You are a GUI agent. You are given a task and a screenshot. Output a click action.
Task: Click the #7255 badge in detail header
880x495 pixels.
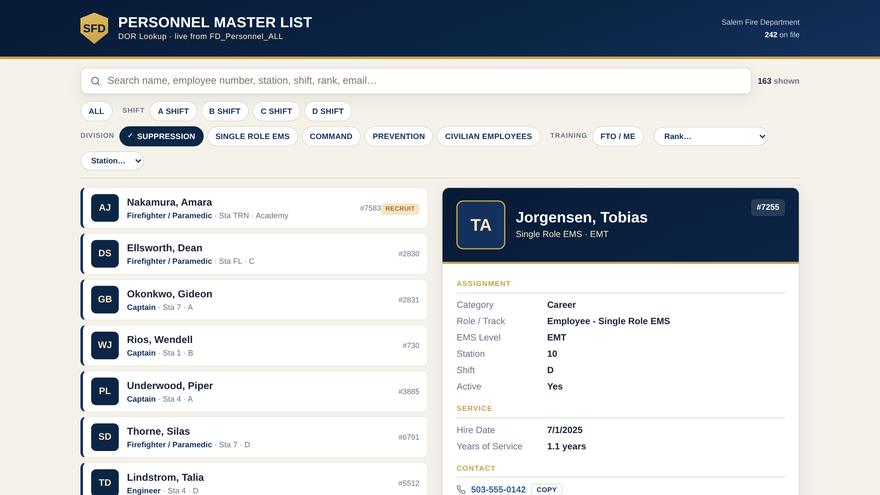click(x=768, y=207)
